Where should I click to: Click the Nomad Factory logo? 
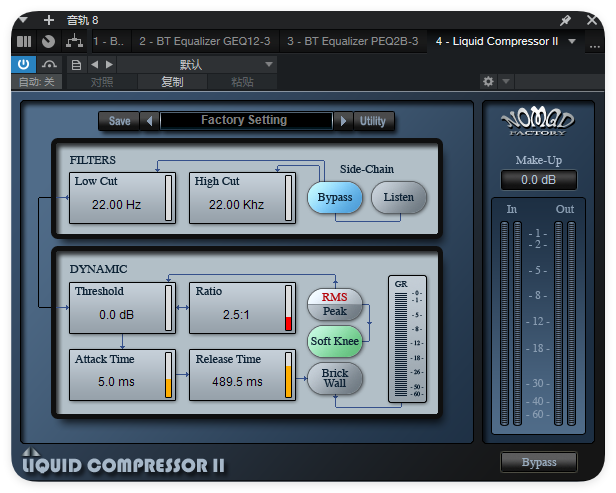coord(538,121)
